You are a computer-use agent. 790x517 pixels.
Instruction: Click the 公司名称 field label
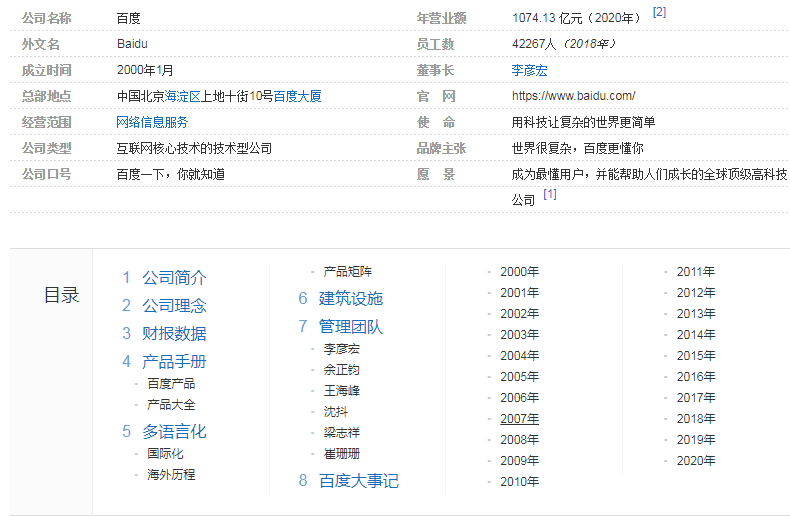[46, 18]
